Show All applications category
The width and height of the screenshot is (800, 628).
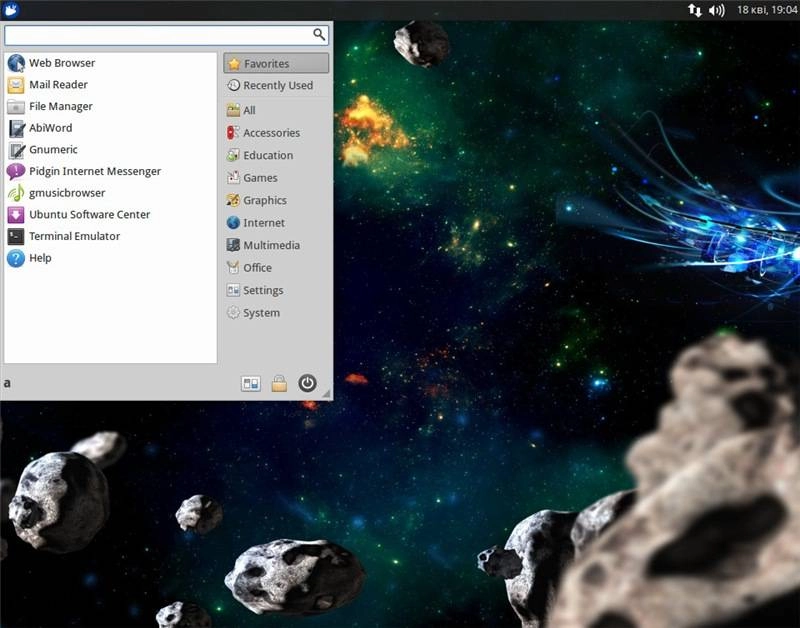pyautogui.click(x=276, y=110)
